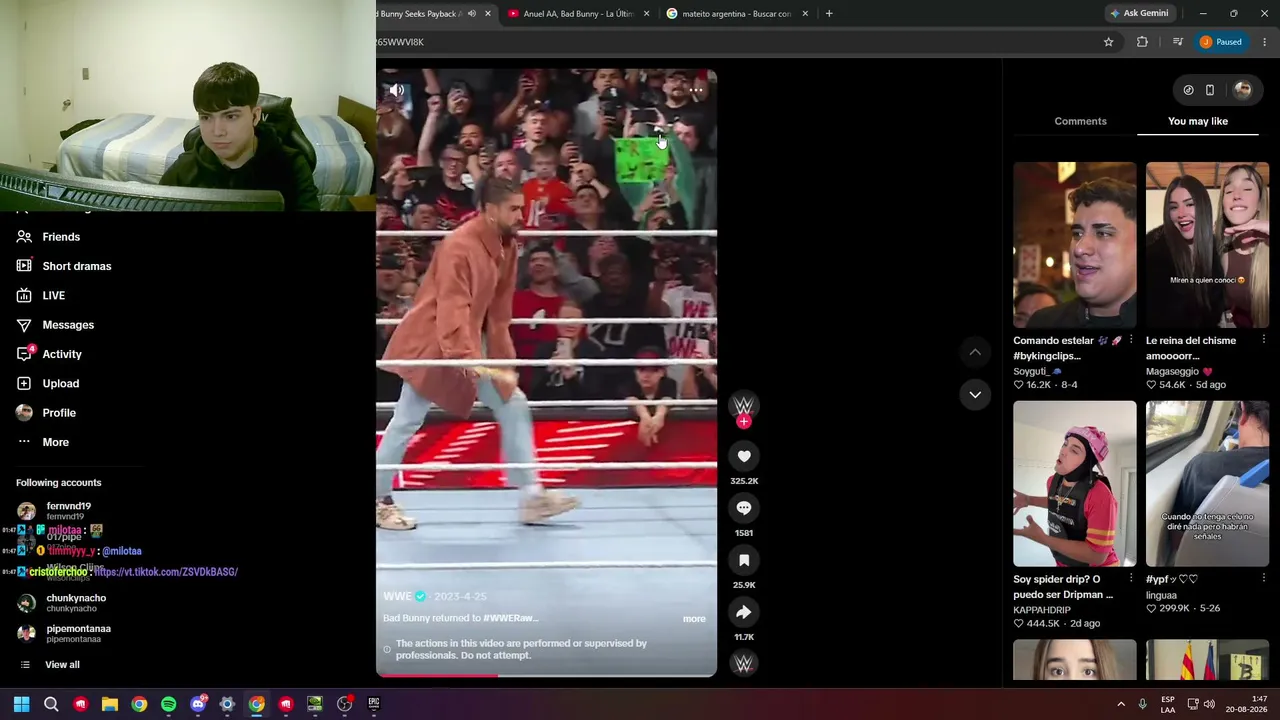Image resolution: width=1280 pixels, height=720 pixels.
Task: Open the volume control in system tray
Action: [x=1209, y=704]
